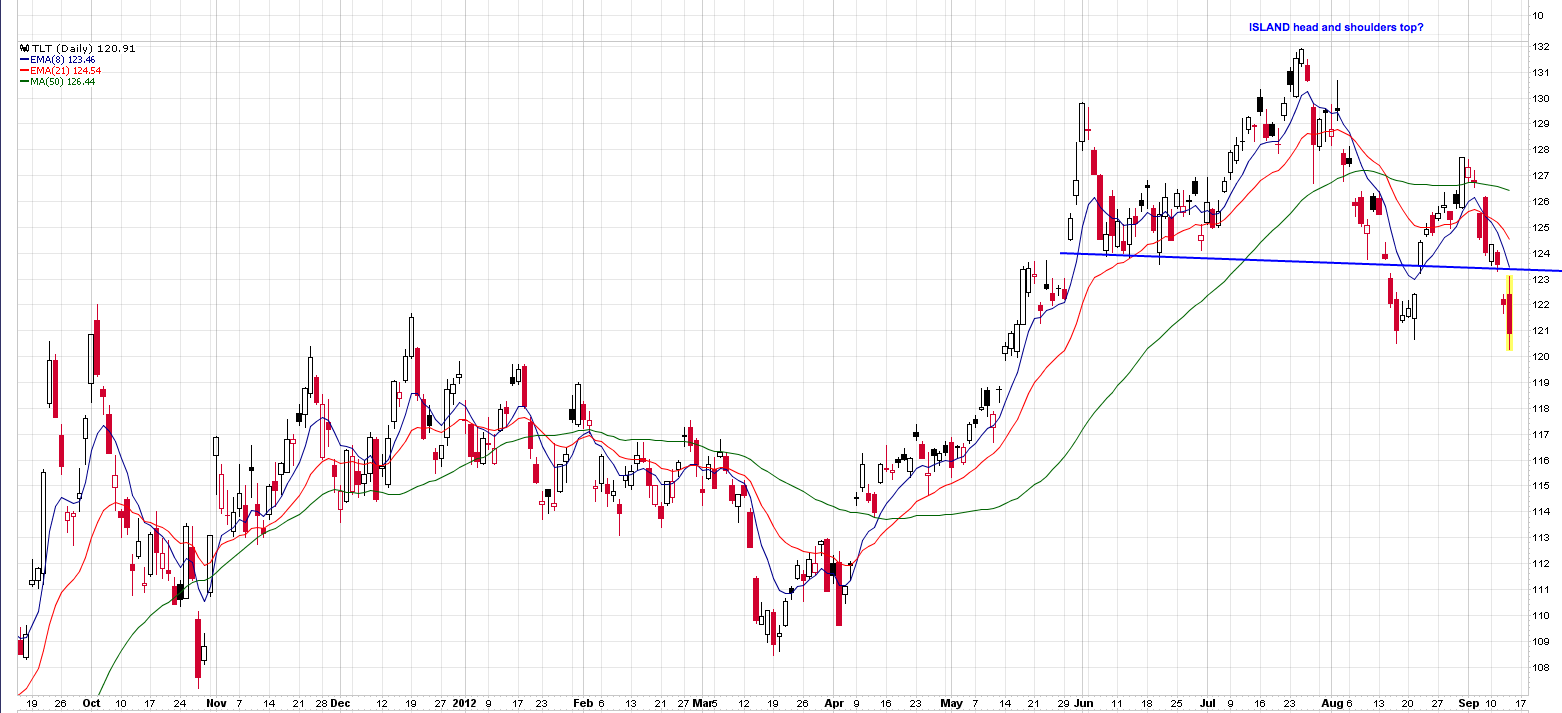Viewport: 1562px width, 713px height.
Task: Click the 132 price axis label
Action: tap(1542, 47)
